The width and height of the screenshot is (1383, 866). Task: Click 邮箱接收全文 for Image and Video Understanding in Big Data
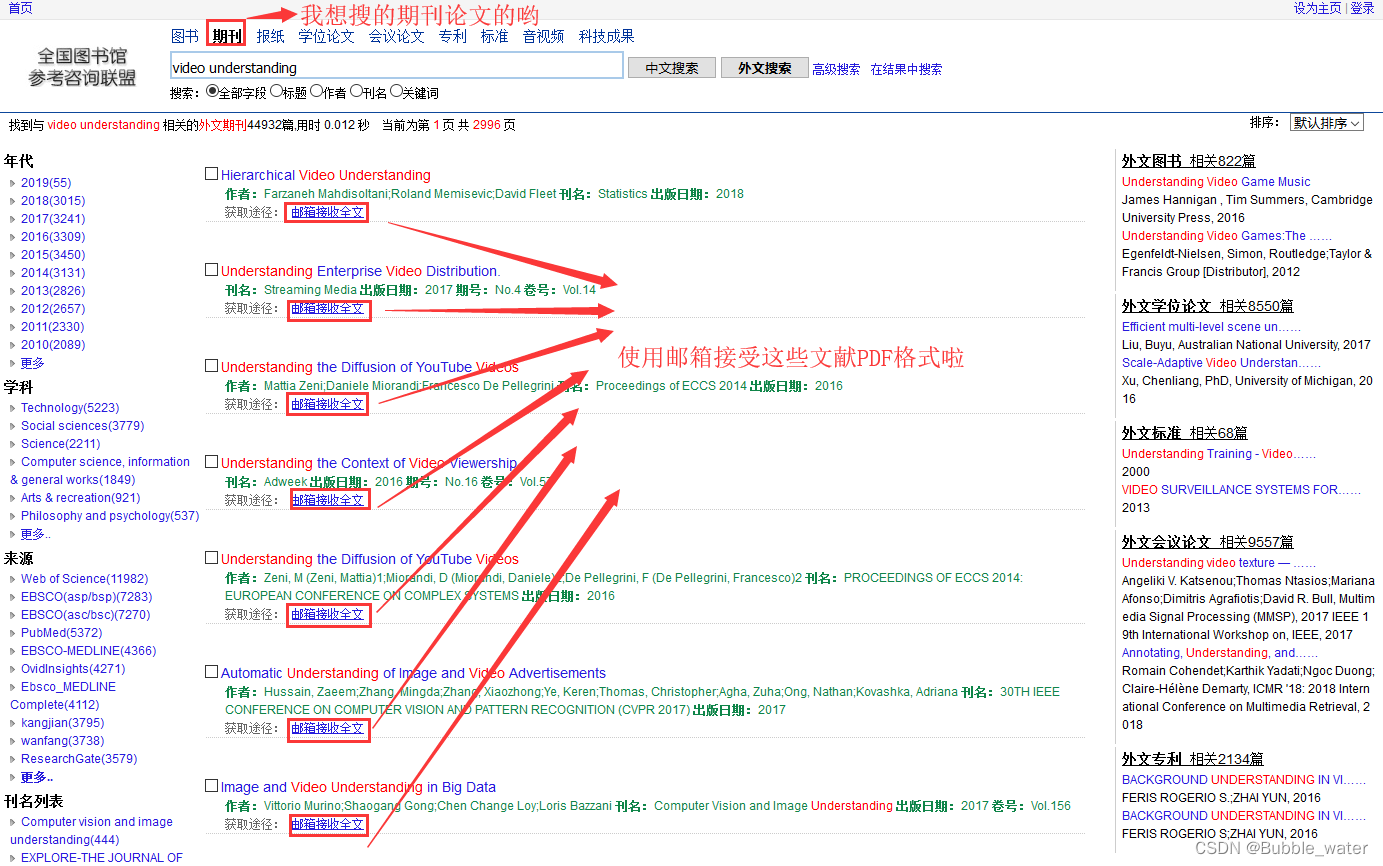coord(327,824)
